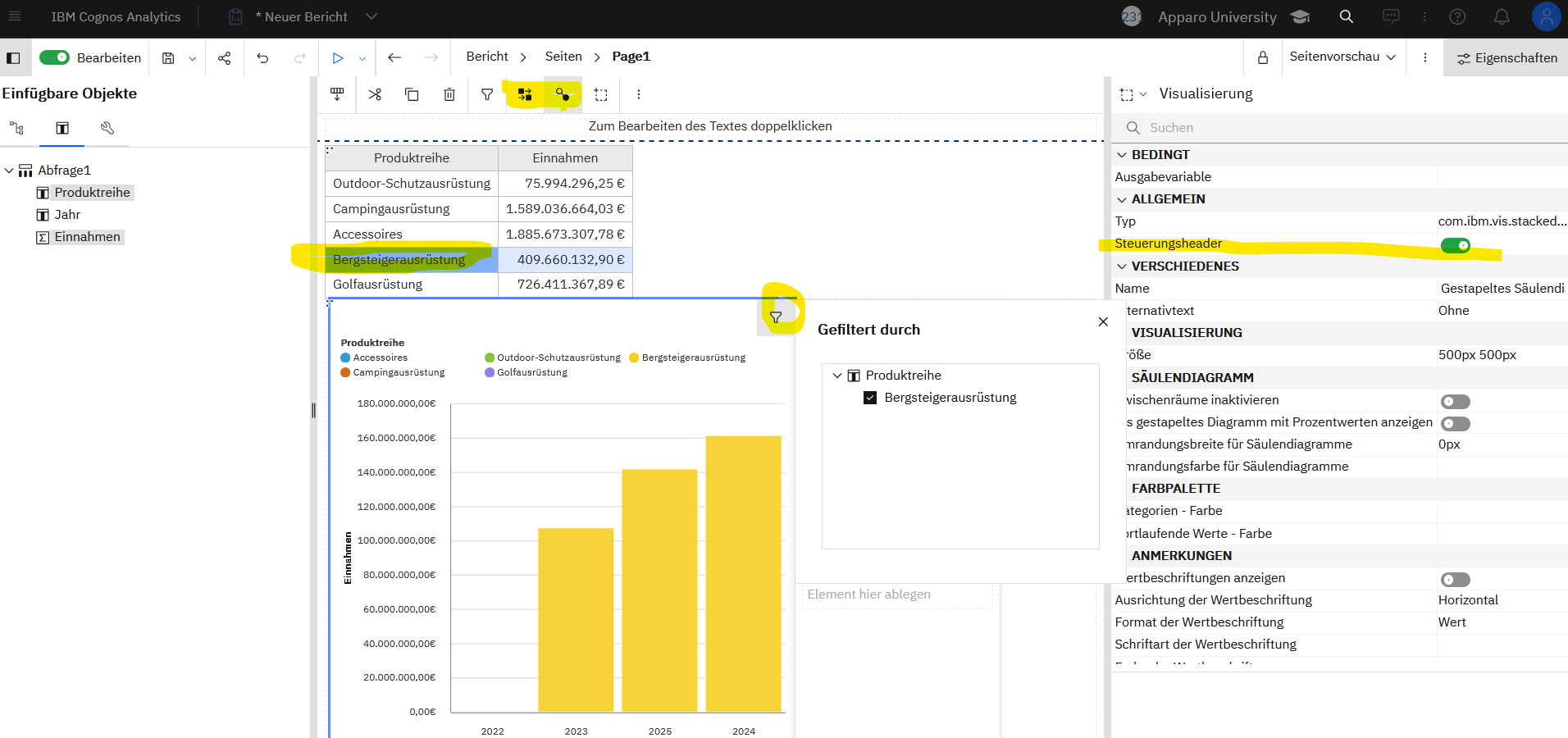Switch to the toolbox tab in Einfügbare Objekte
Viewport: 1568px width, 738px height.
(107, 128)
